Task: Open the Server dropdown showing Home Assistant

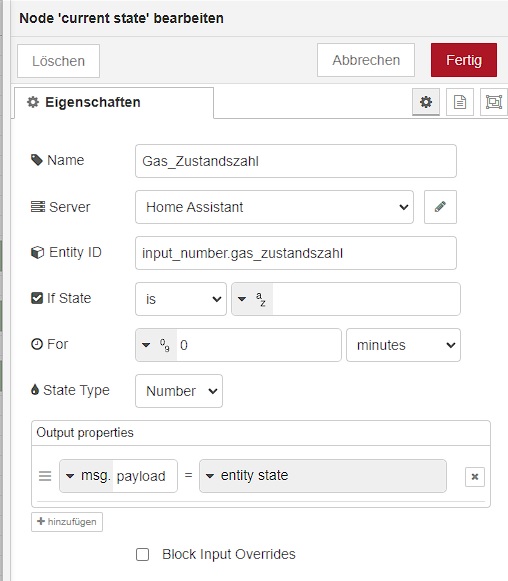Action: pos(274,207)
